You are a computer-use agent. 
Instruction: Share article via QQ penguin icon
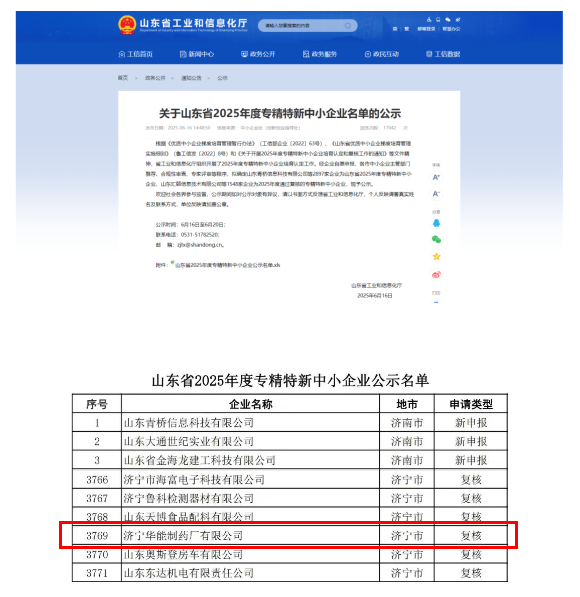436,223
